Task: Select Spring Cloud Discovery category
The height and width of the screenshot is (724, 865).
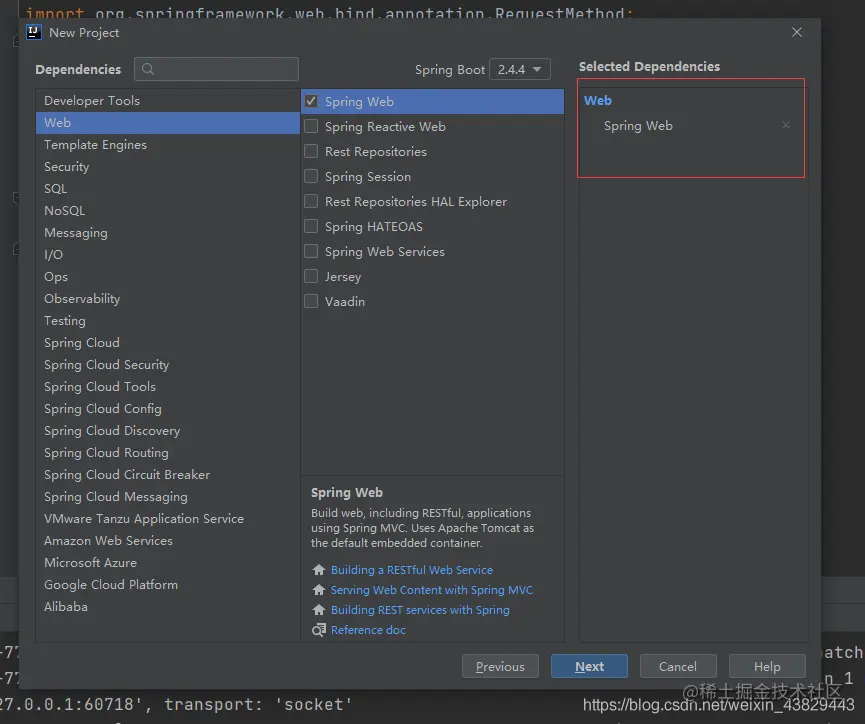Action: tap(168, 431)
